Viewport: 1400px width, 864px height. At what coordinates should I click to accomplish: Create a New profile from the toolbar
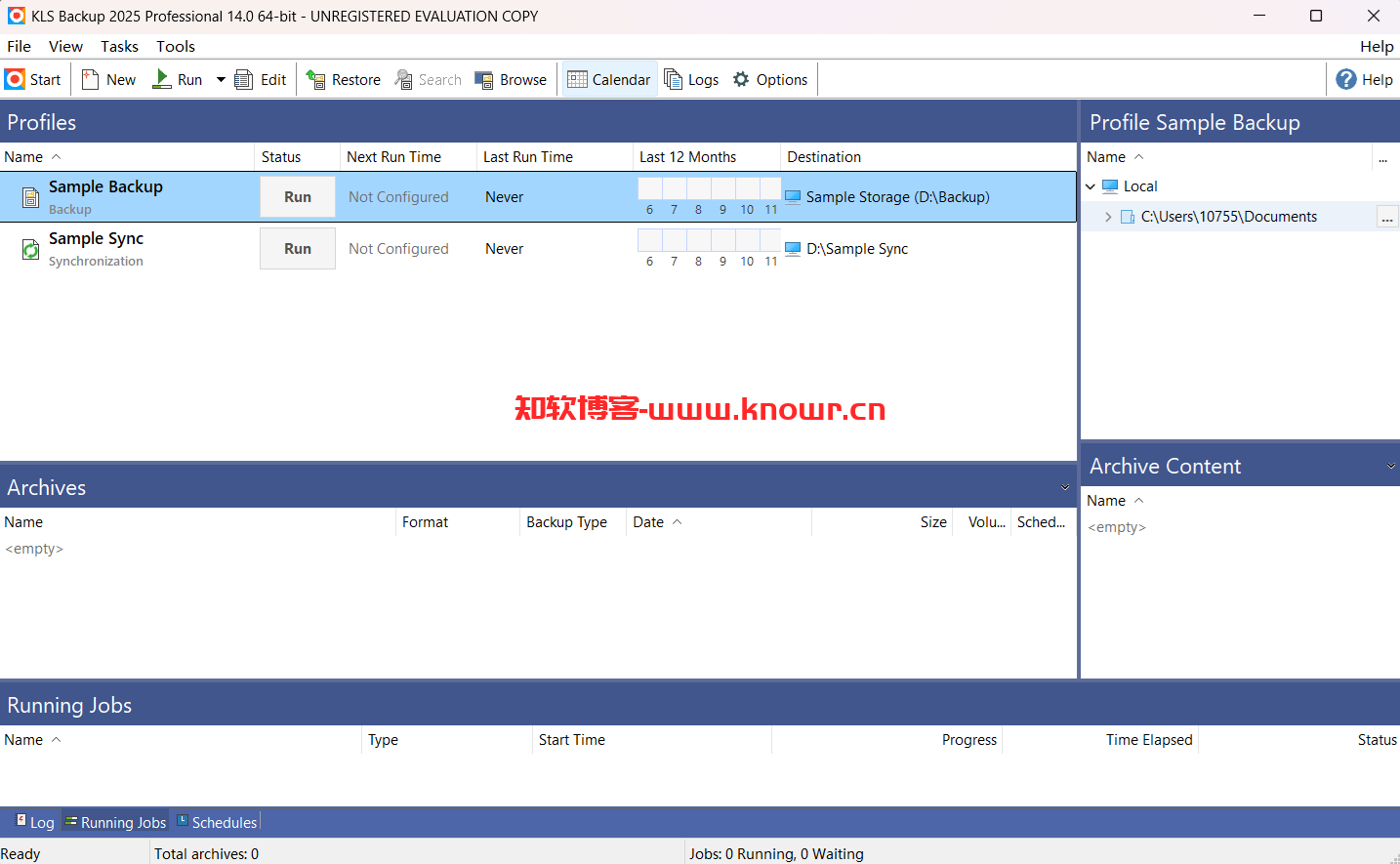click(x=108, y=80)
